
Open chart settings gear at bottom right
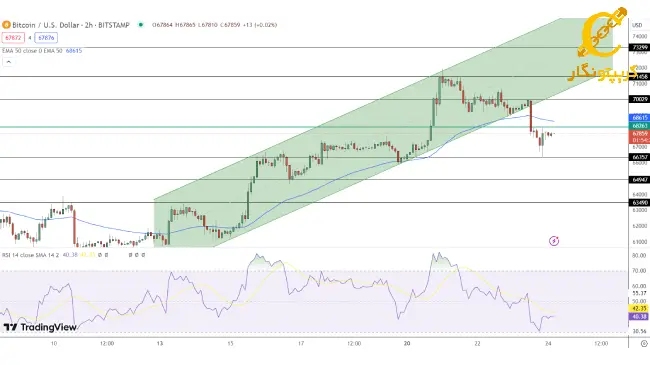click(644, 343)
